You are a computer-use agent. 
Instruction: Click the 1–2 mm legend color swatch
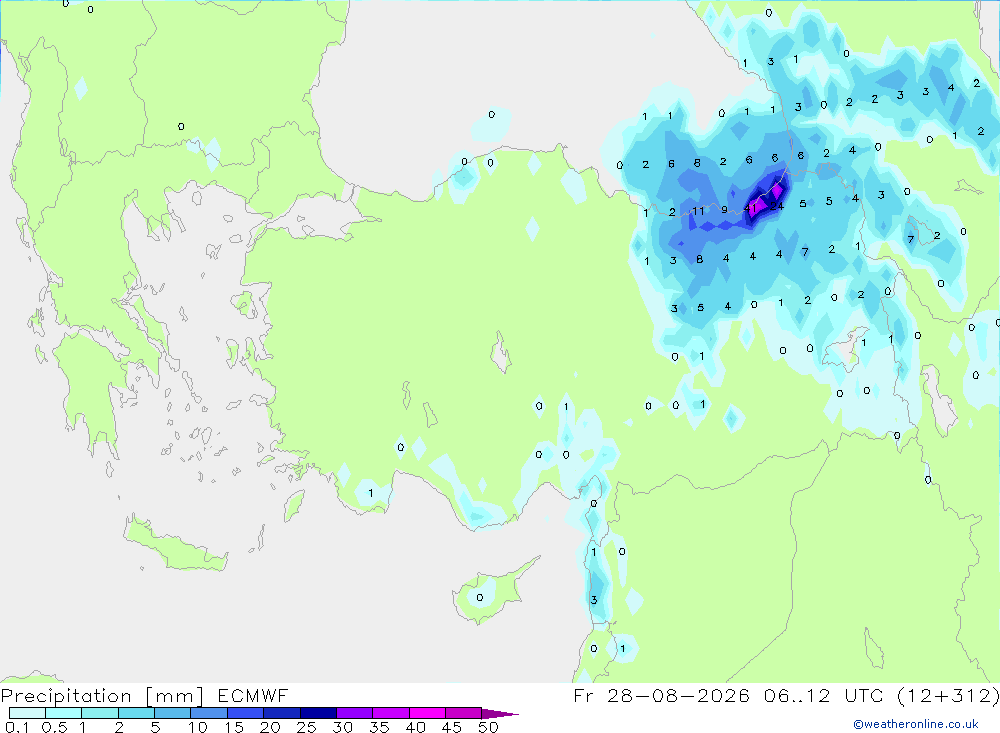pos(100,713)
